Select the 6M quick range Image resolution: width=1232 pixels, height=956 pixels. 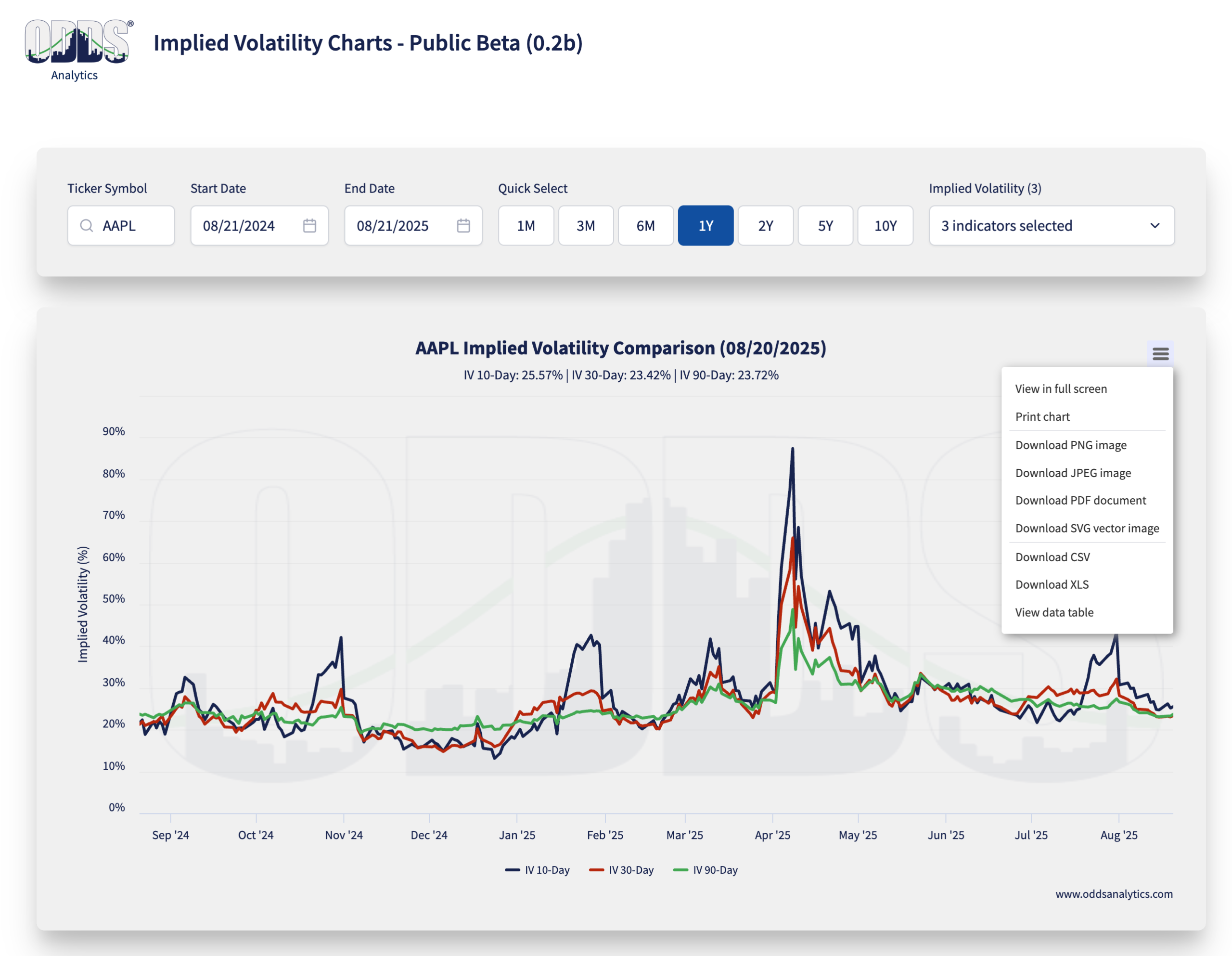point(645,226)
